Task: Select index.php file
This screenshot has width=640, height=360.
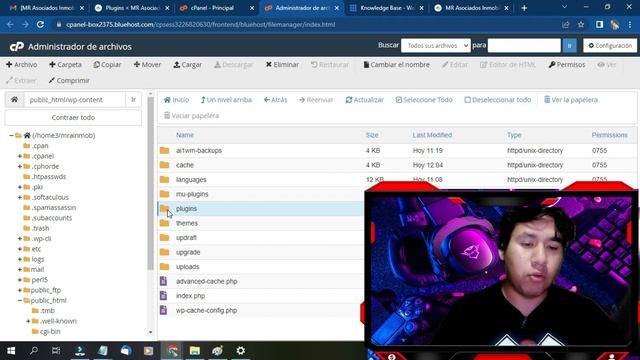Action: (x=191, y=296)
